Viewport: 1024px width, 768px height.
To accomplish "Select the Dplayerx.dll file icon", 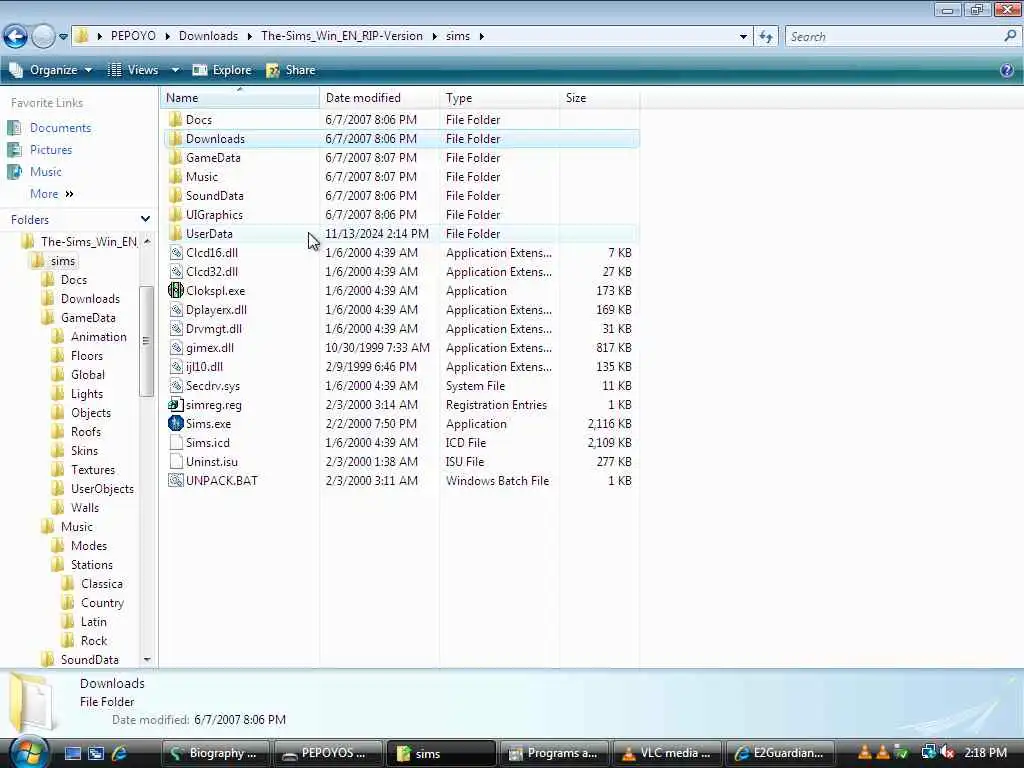I will [x=176, y=310].
